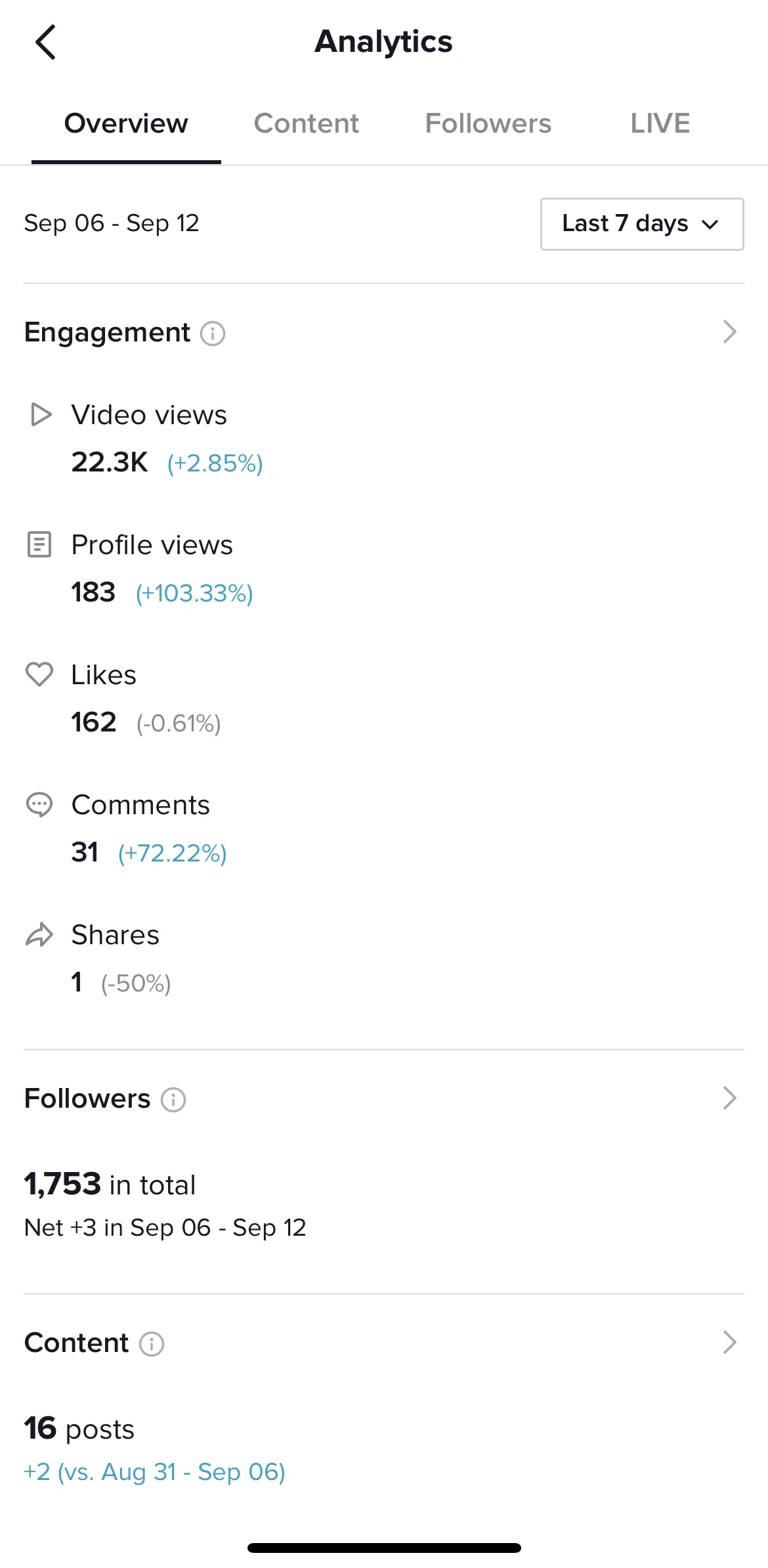
Task: Tap the Engagement info icon
Action: tap(213, 334)
